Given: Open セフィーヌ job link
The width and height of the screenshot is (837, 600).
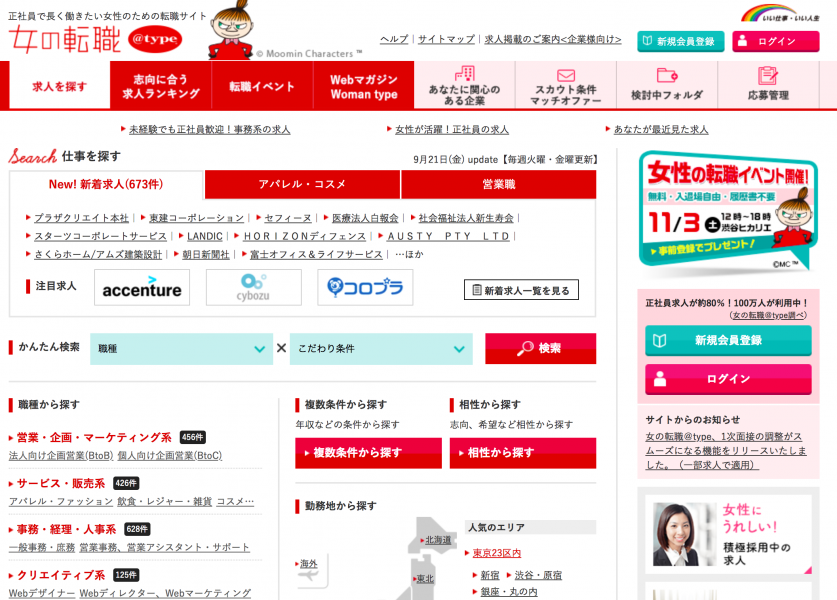Looking at the screenshot, I should tap(288, 218).
